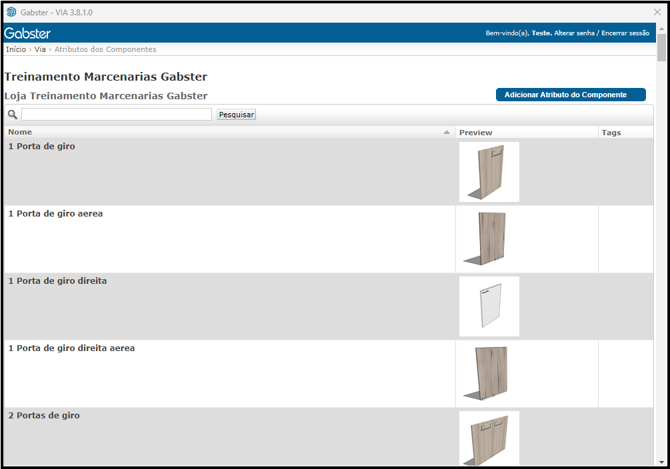Go to the Via breadcrumb link

tap(41, 49)
